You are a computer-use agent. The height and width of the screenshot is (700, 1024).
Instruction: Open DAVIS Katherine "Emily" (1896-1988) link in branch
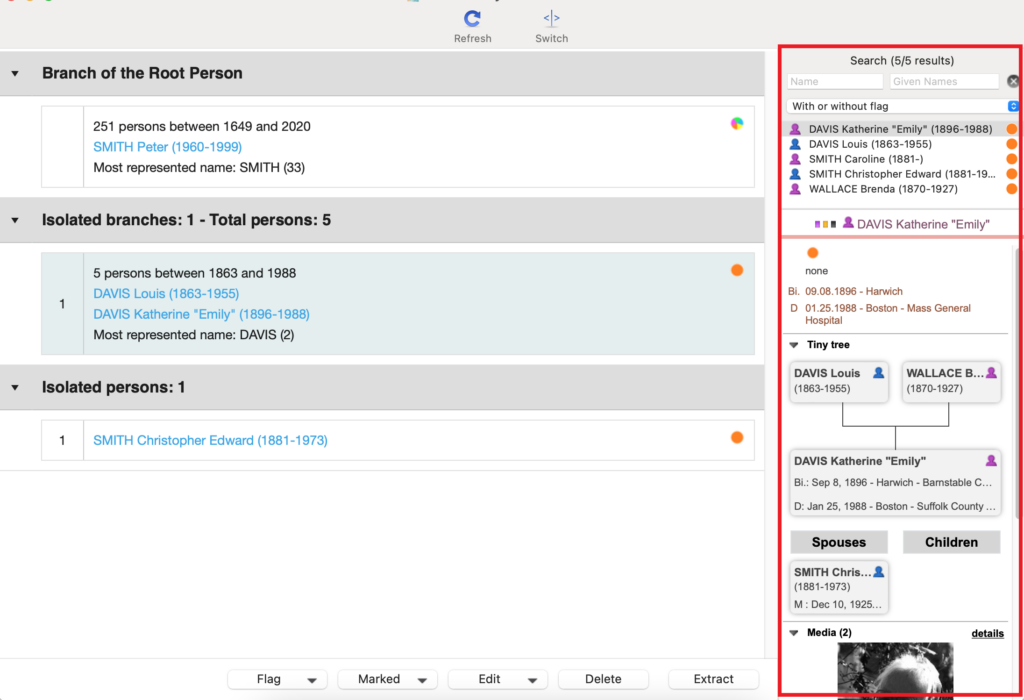pos(201,314)
